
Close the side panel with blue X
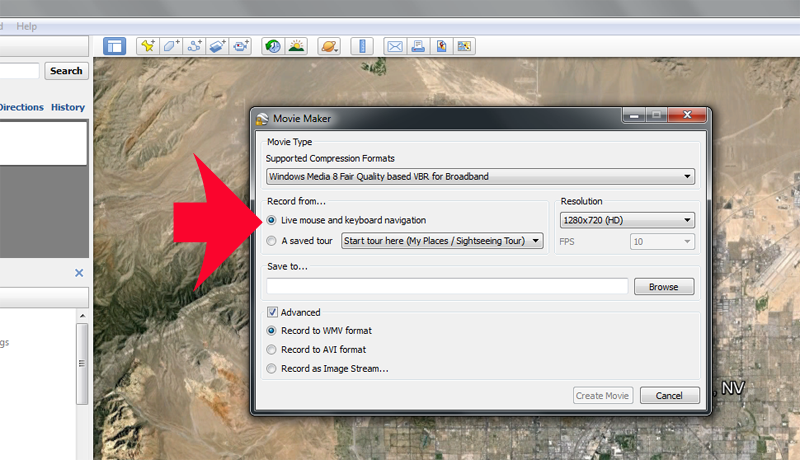[79, 273]
